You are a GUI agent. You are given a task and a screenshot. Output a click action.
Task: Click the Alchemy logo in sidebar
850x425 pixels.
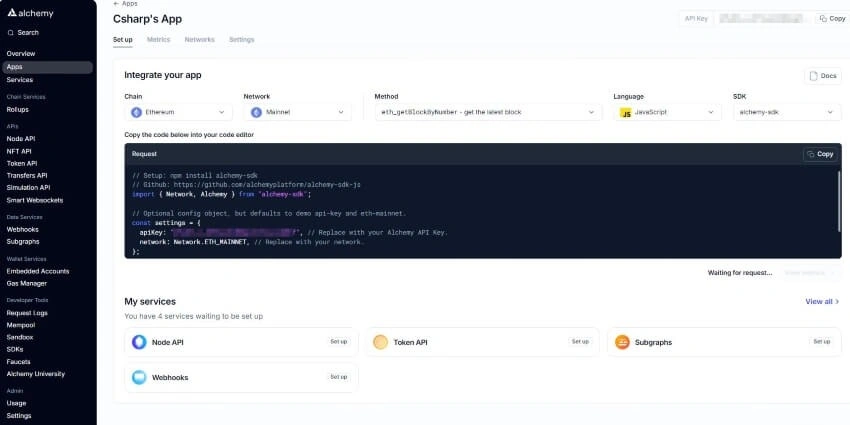[x=31, y=13]
